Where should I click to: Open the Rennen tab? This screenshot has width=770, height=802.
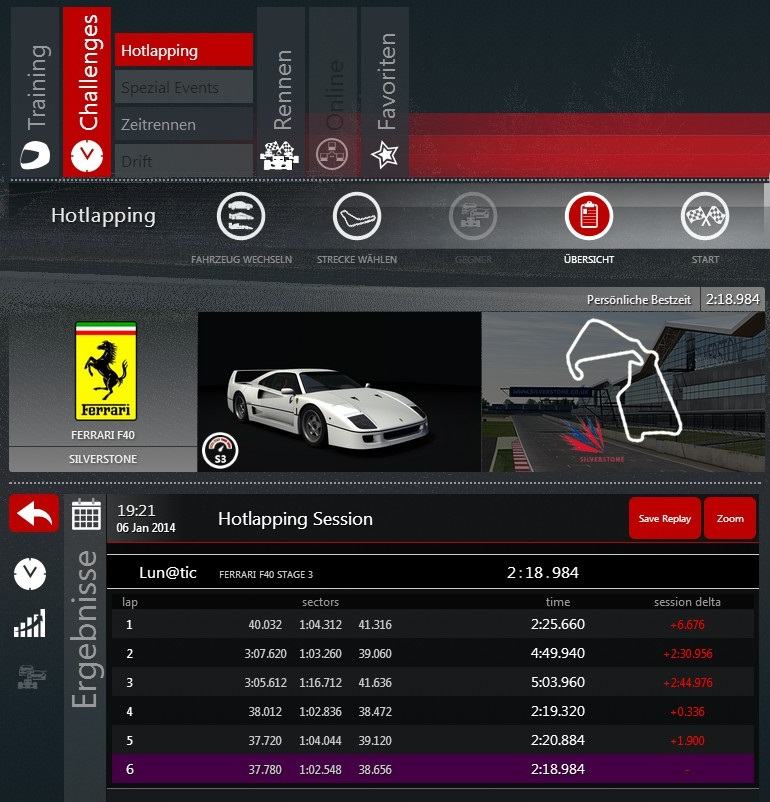point(281,92)
